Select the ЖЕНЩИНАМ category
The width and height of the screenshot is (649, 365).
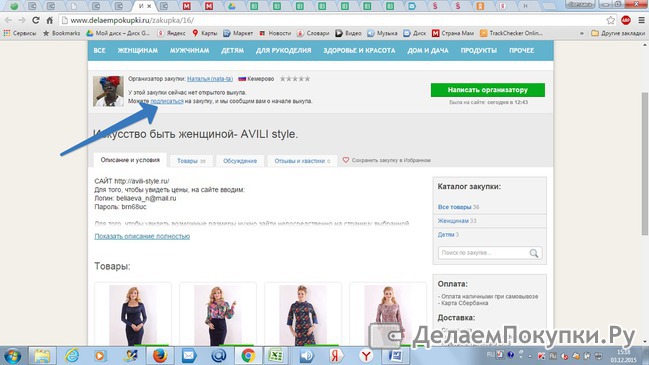pyautogui.click(x=137, y=50)
